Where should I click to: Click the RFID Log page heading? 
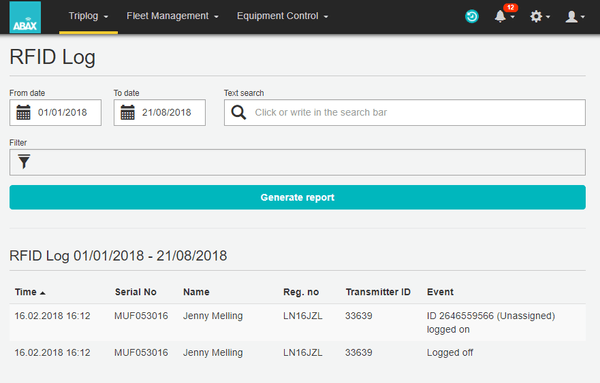52,57
